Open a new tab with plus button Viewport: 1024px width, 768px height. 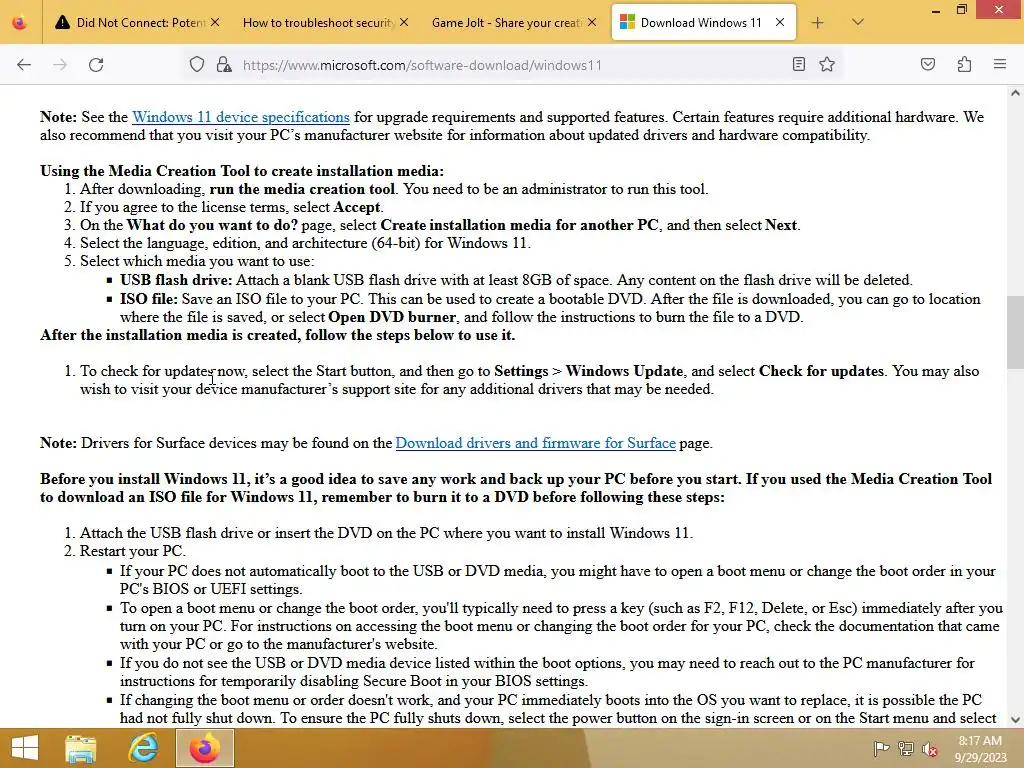pos(818,23)
